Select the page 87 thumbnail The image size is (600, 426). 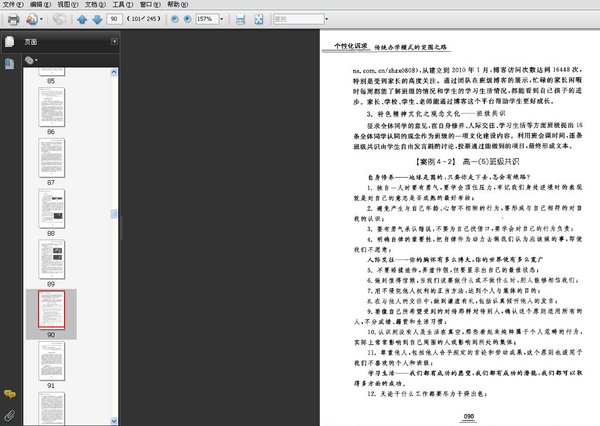51,158
